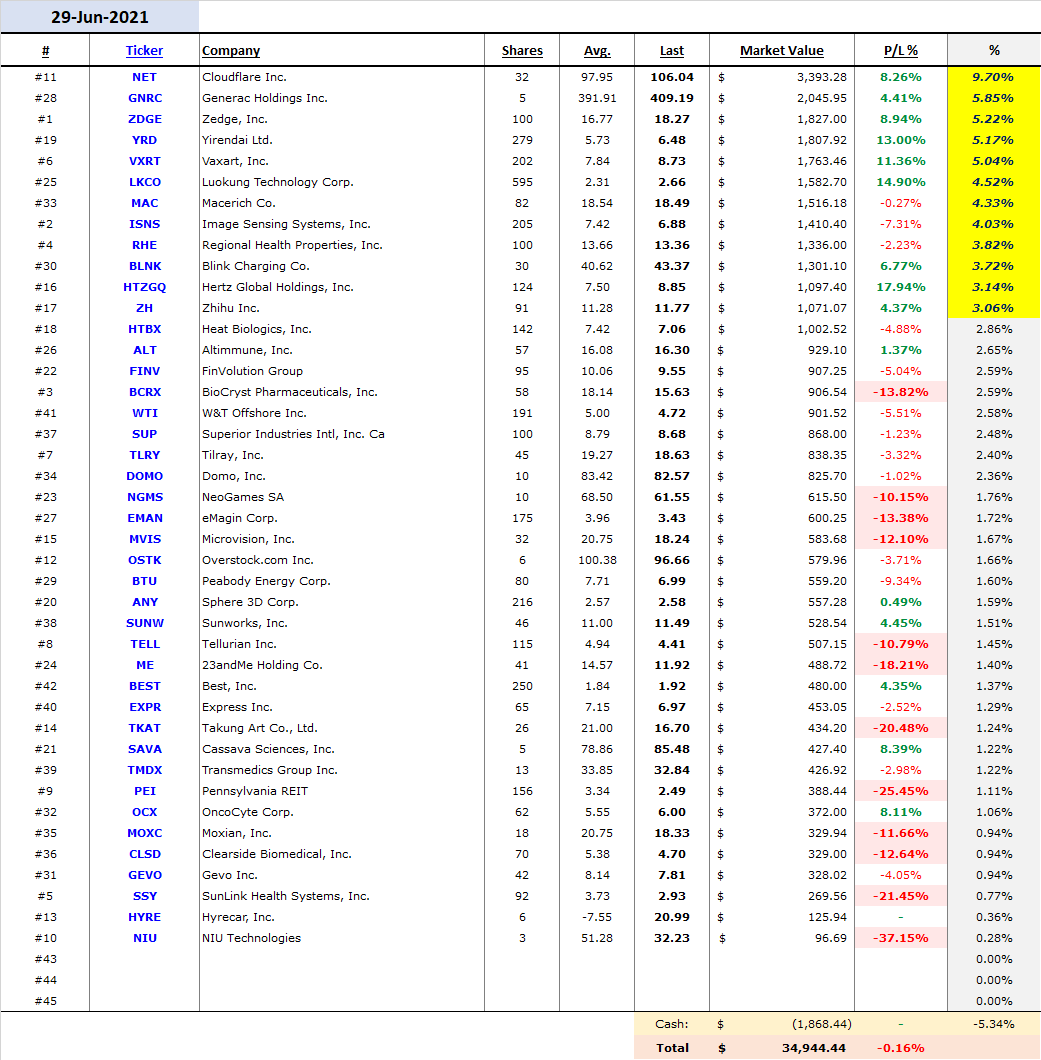Select the 595 shares cell

click(522, 182)
